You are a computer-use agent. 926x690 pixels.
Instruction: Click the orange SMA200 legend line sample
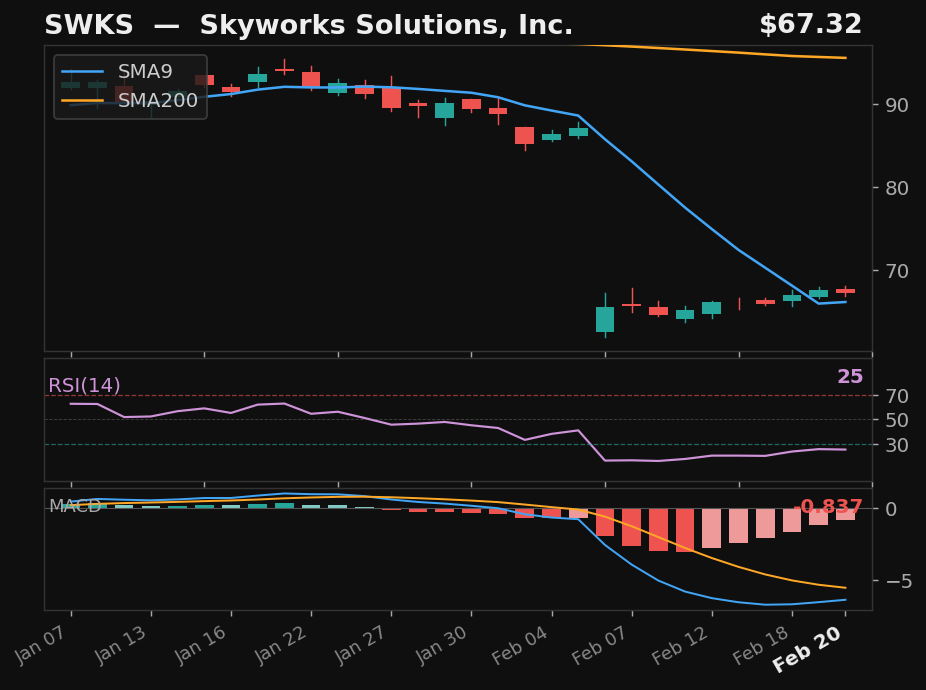pyautogui.click(x=83, y=100)
